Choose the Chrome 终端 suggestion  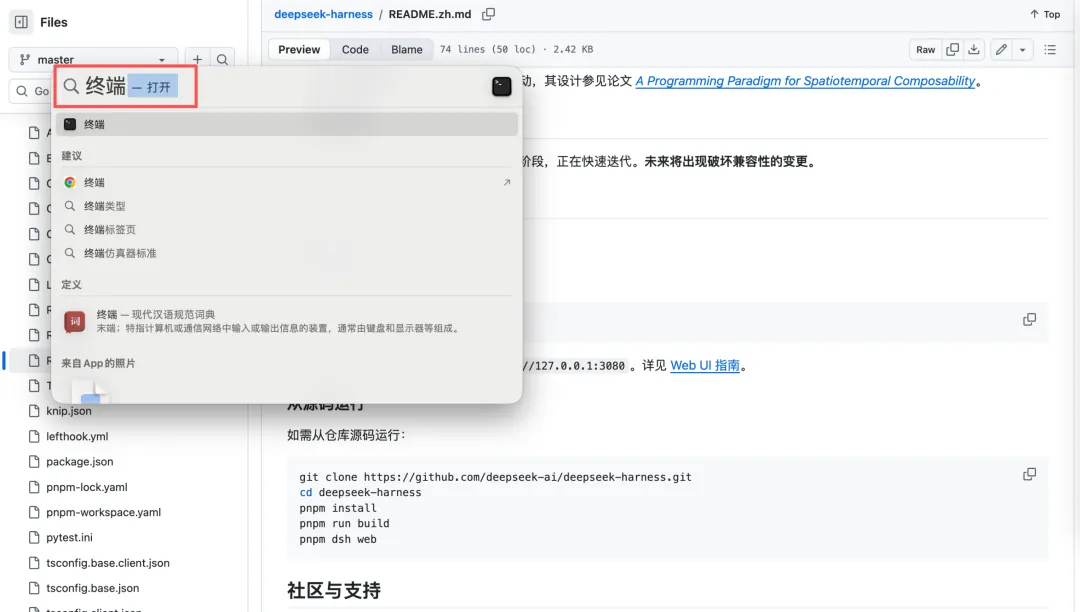(x=287, y=182)
